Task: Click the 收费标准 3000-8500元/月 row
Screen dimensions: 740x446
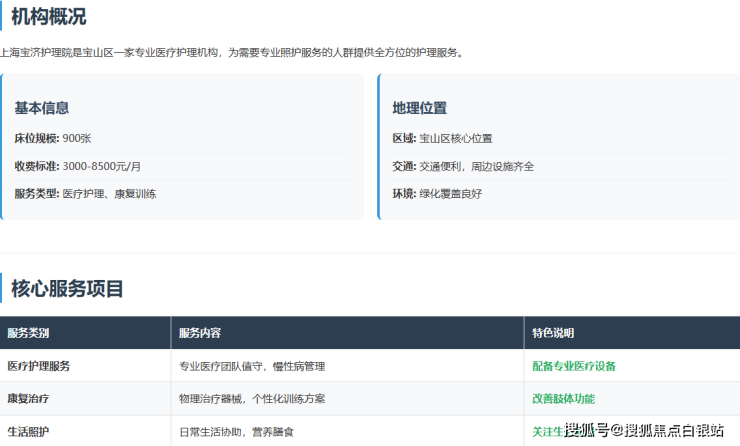Action: coord(77,166)
